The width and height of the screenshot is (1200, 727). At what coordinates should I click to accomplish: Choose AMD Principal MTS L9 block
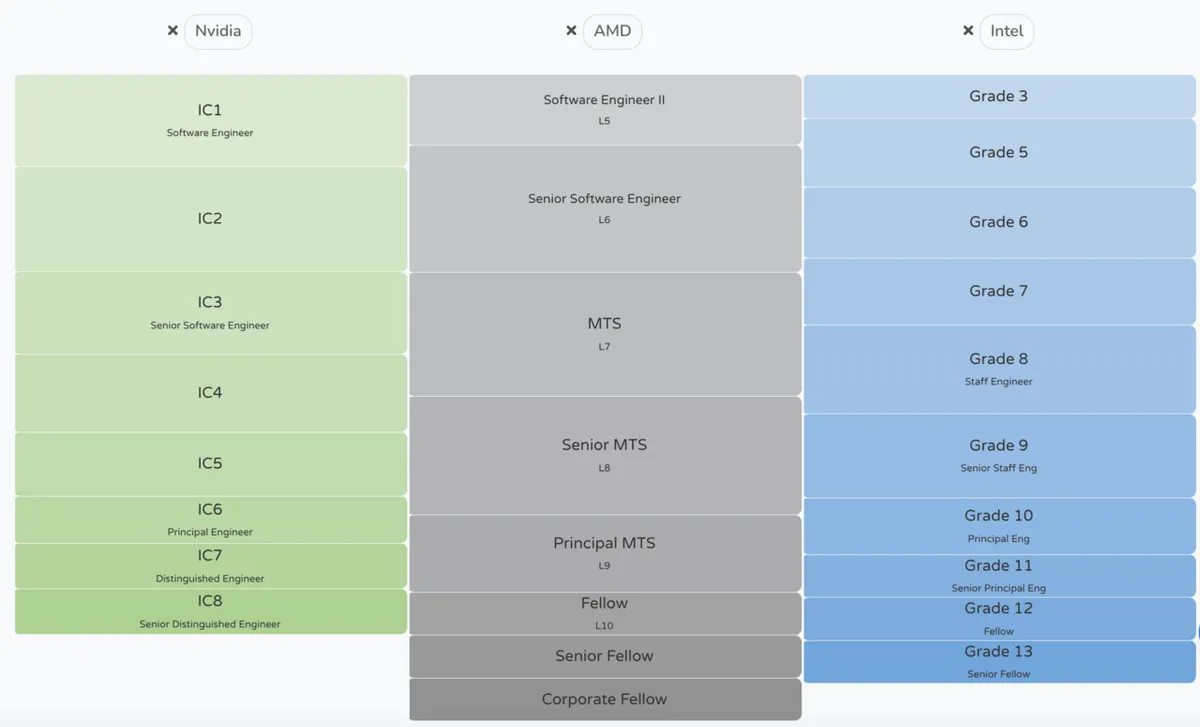pyautogui.click(x=604, y=553)
